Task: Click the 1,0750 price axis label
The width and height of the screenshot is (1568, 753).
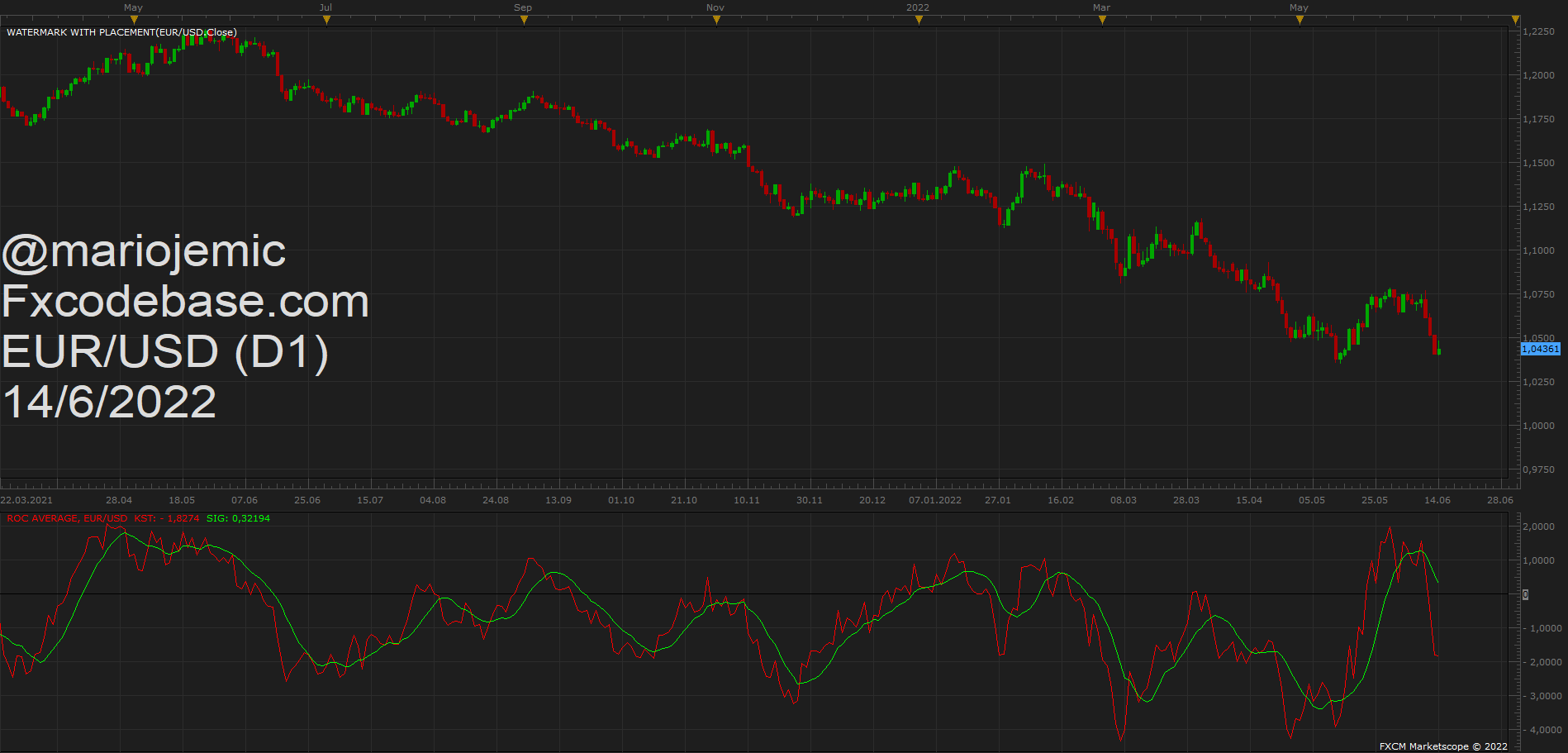Action: pyautogui.click(x=1539, y=294)
